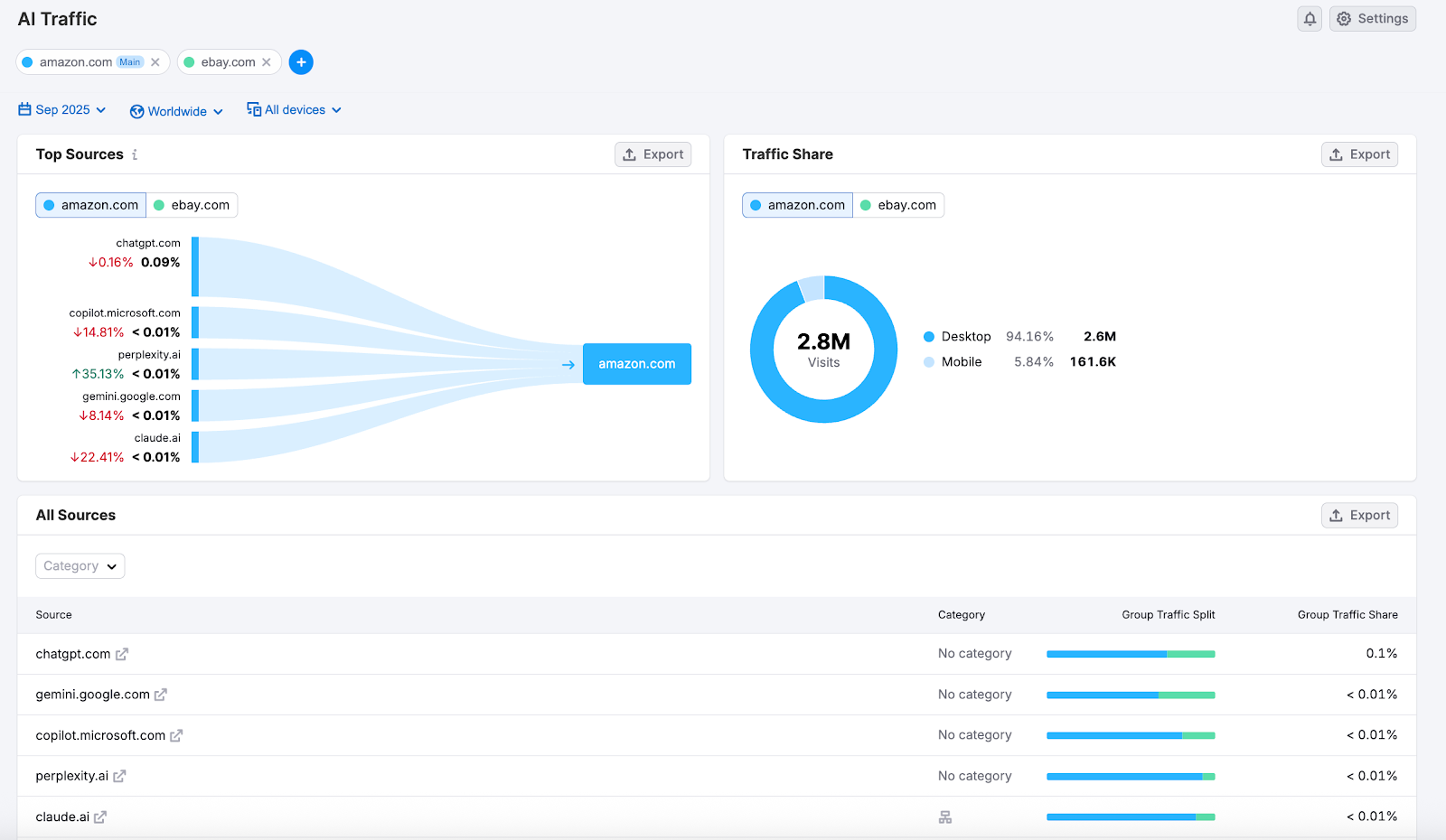This screenshot has height=840, width=1446.
Task: Add a new competitor with the plus icon
Action: (301, 61)
